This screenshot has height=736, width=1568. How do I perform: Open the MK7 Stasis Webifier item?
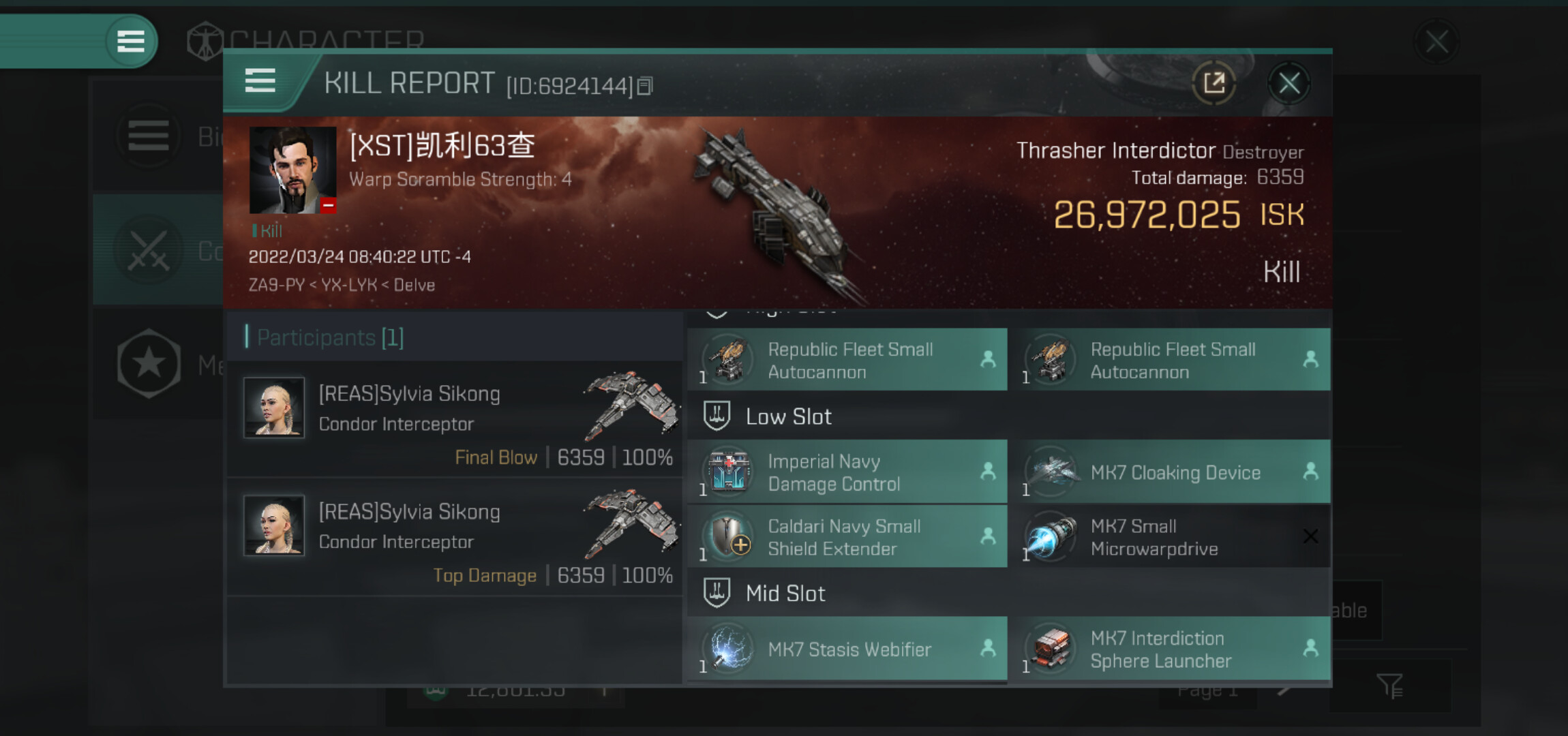click(x=847, y=649)
